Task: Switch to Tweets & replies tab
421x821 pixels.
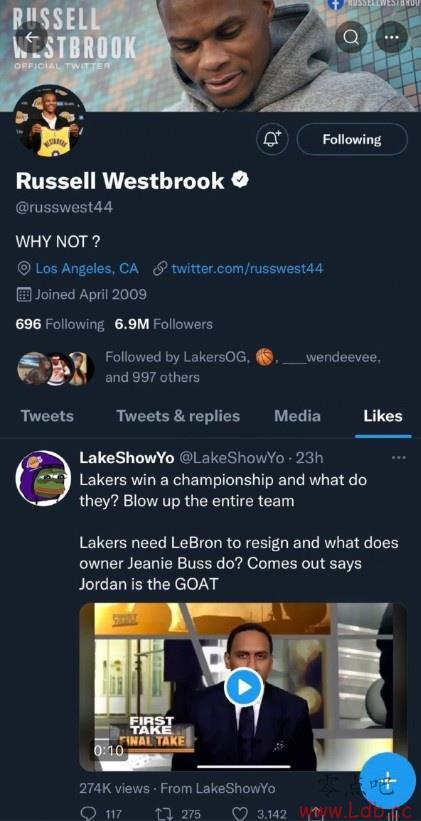Action: click(178, 416)
